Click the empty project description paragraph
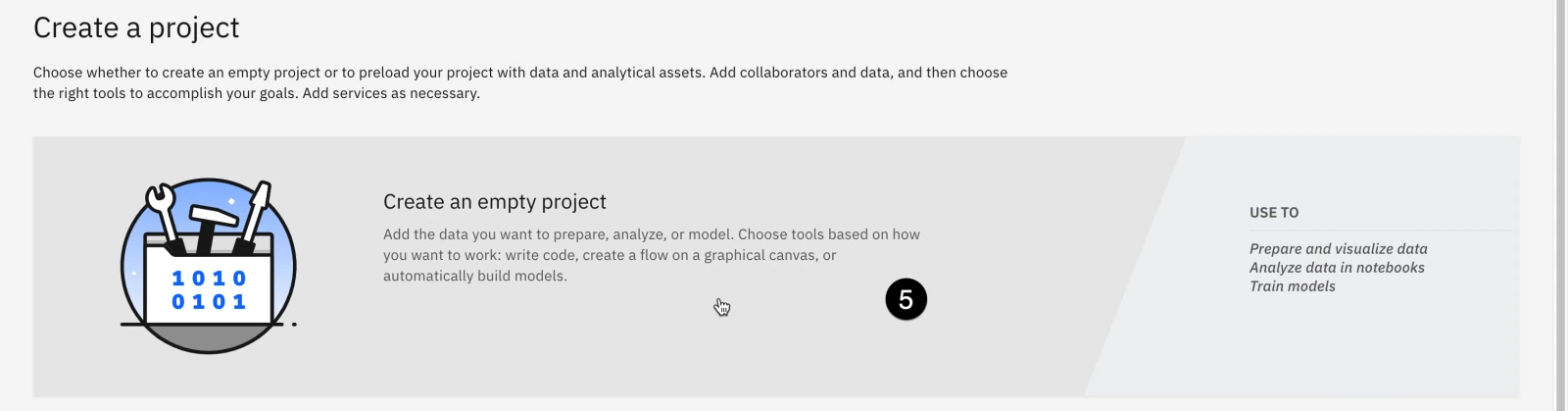 pyautogui.click(x=652, y=255)
